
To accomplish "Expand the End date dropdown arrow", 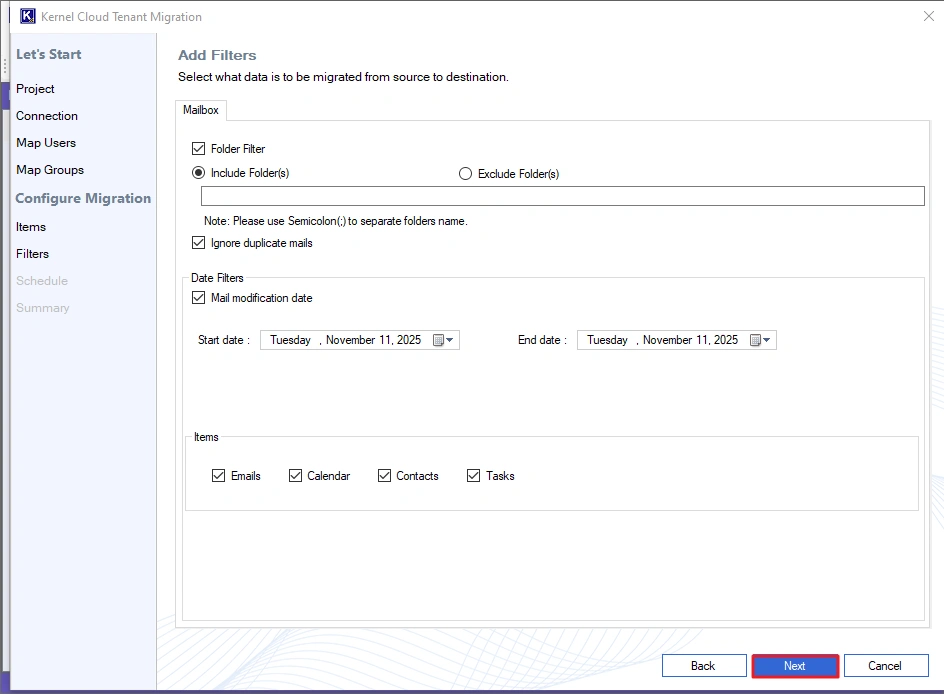I will coord(769,339).
